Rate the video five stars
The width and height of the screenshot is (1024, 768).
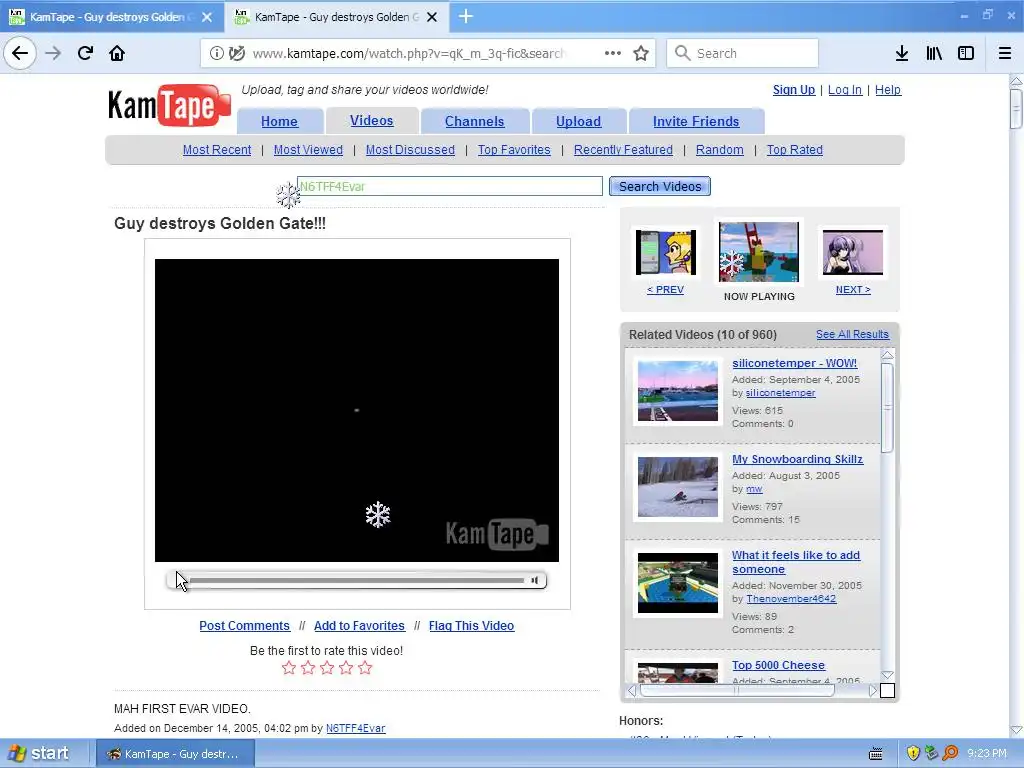365,667
